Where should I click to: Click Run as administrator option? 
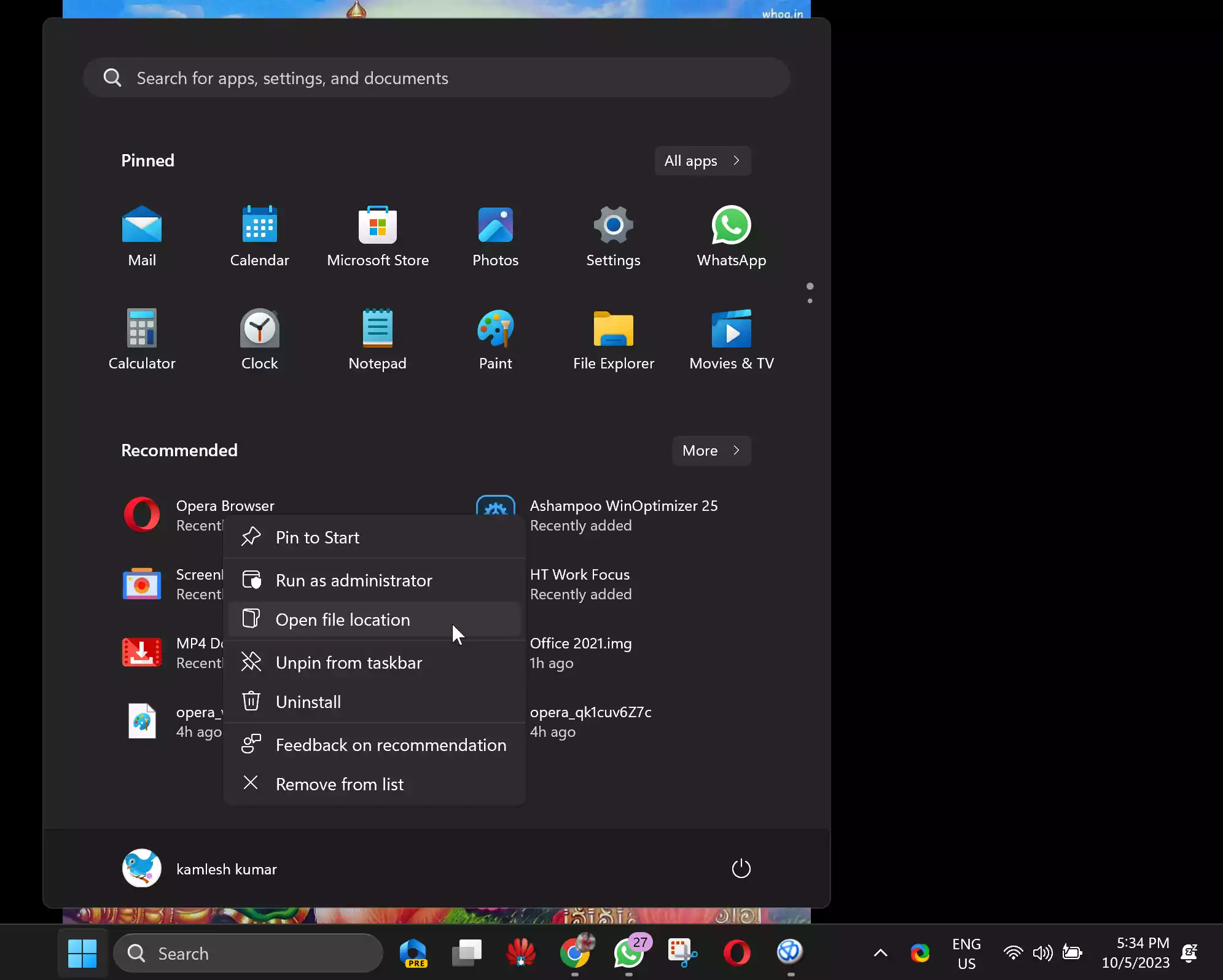click(353, 580)
